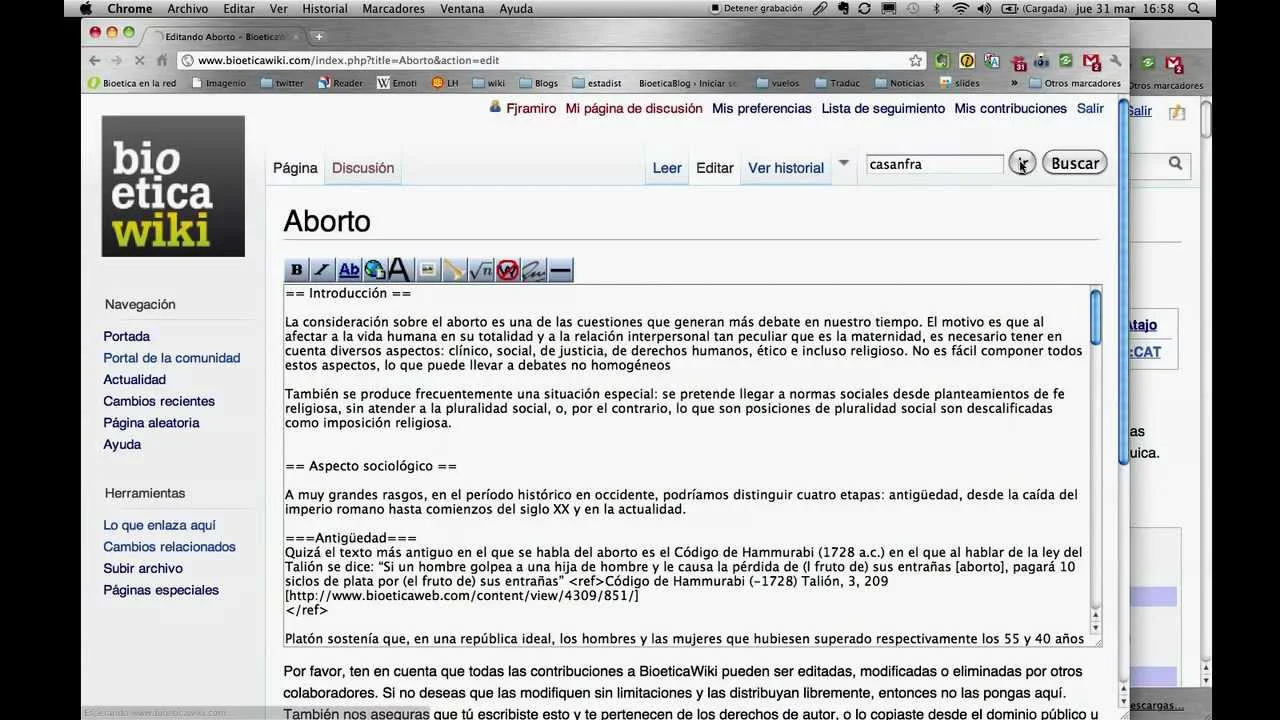Insert a math formula with the square-root icon

click(481, 270)
